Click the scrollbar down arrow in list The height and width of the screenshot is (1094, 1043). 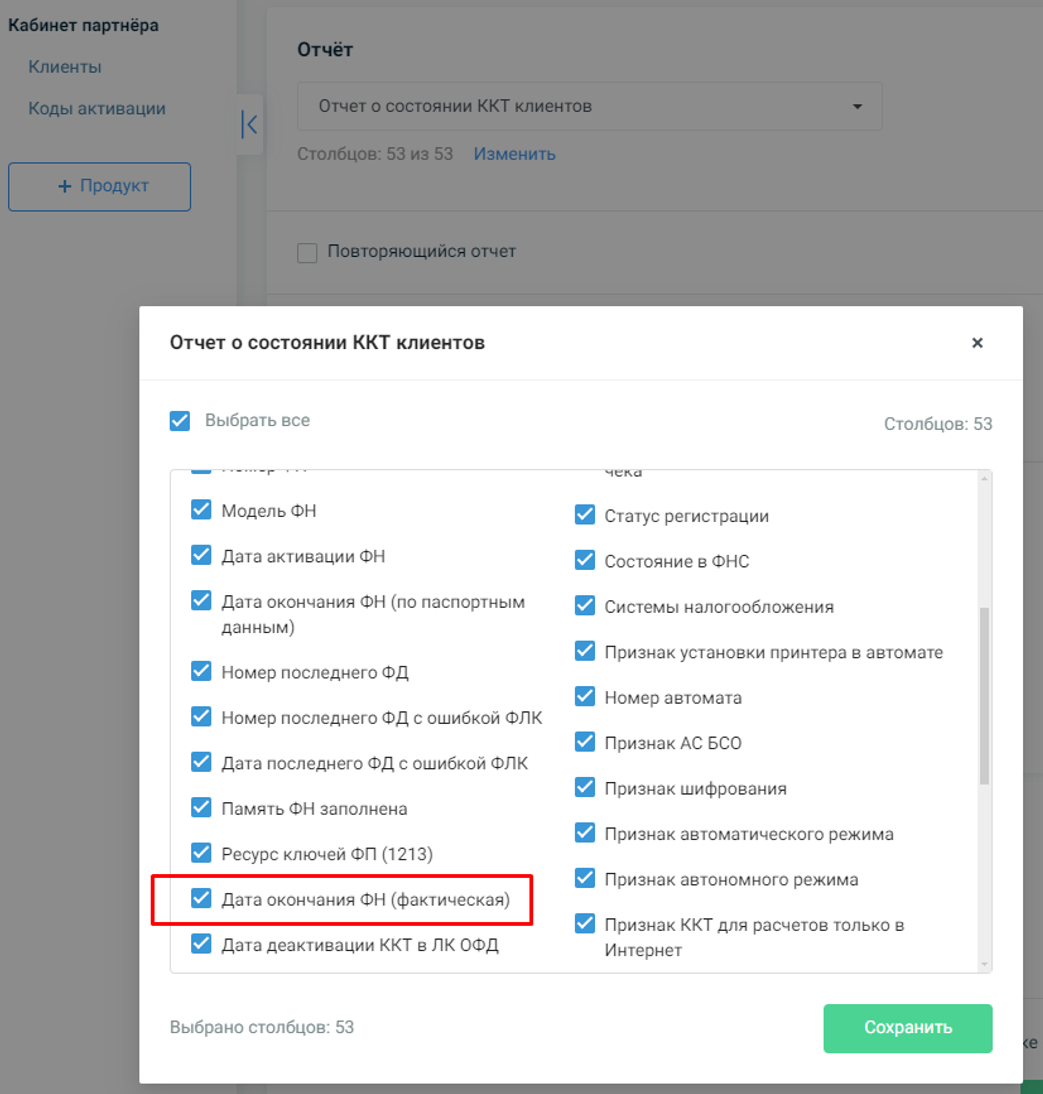984,965
